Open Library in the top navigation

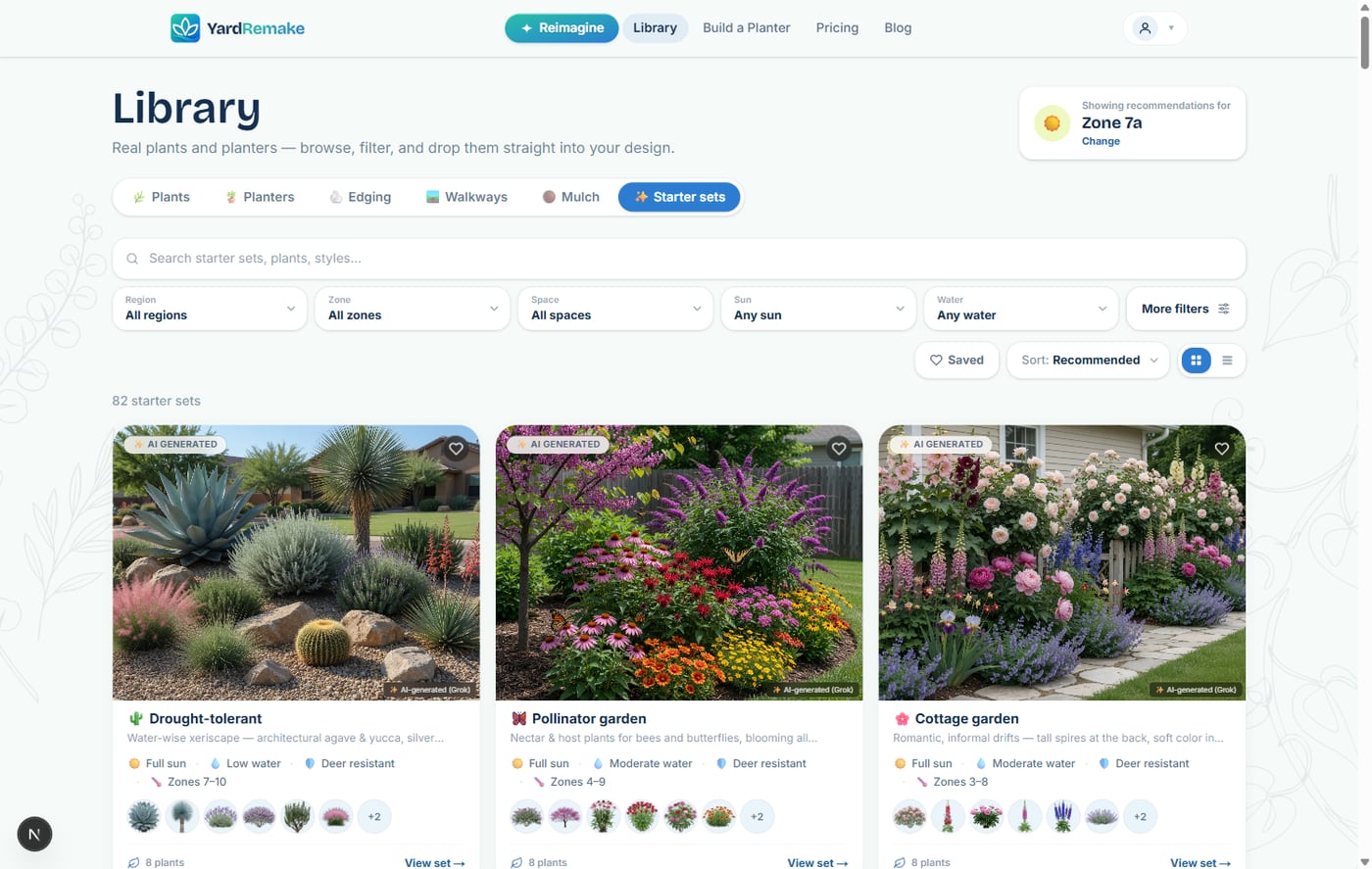pyautogui.click(x=655, y=28)
